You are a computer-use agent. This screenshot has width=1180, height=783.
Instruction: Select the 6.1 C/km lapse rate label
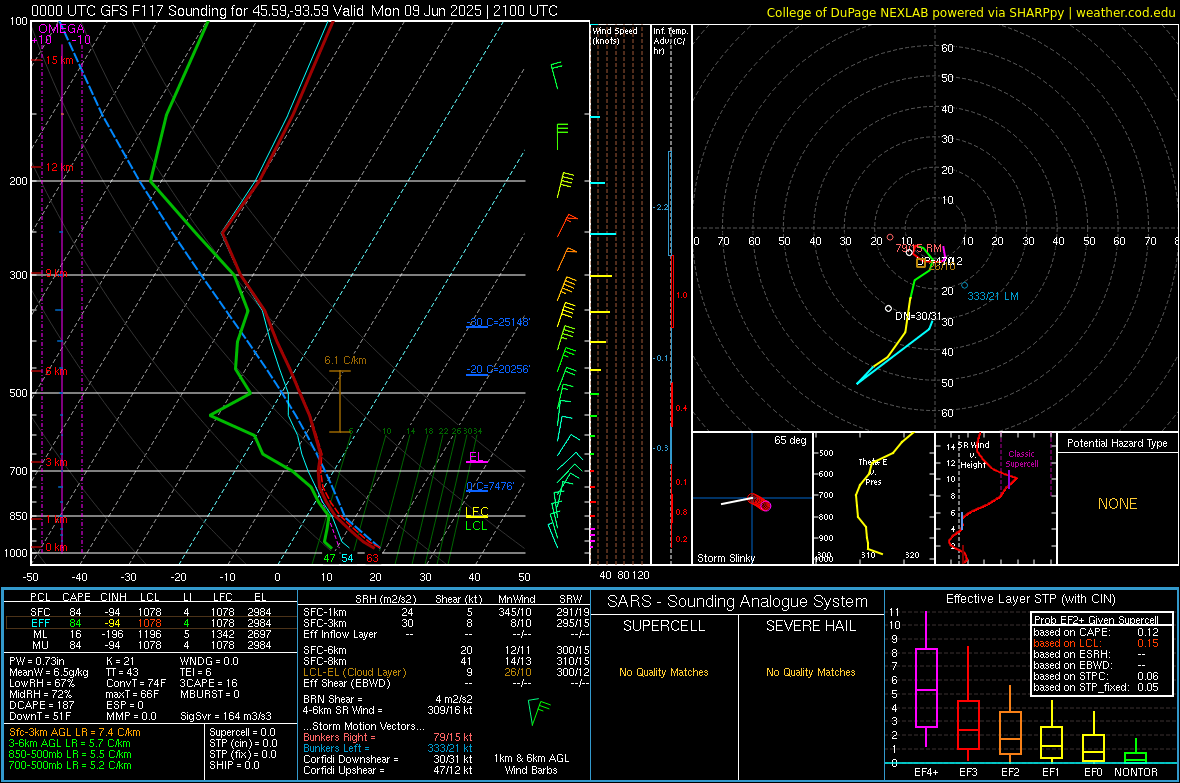tap(345, 360)
